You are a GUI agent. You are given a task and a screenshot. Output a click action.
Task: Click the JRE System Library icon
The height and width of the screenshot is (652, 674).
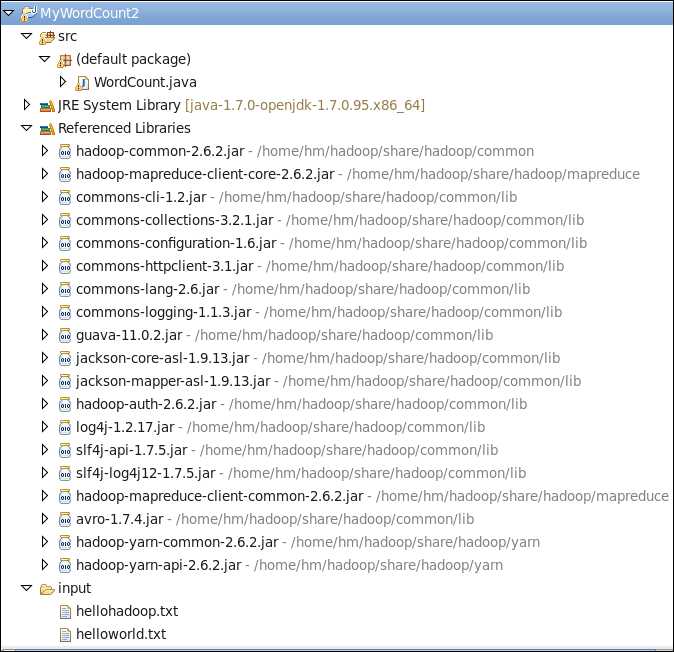47,106
